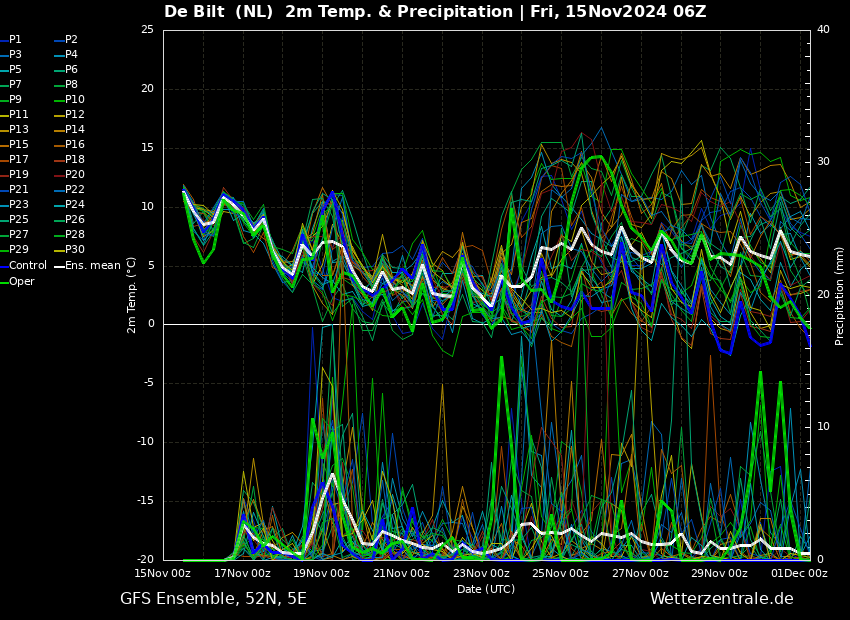Viewport: 850px width, 620px height.
Task: Click the P20 legend entry
Action: (x=74, y=175)
